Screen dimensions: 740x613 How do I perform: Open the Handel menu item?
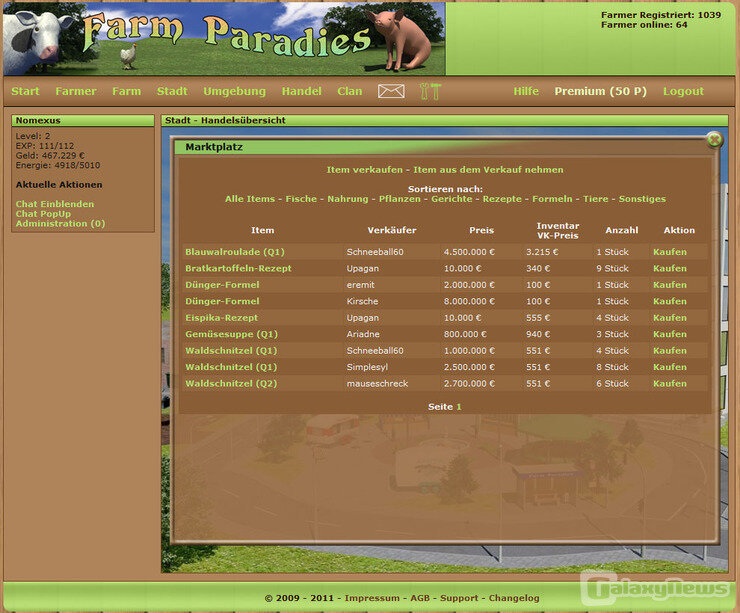(301, 91)
